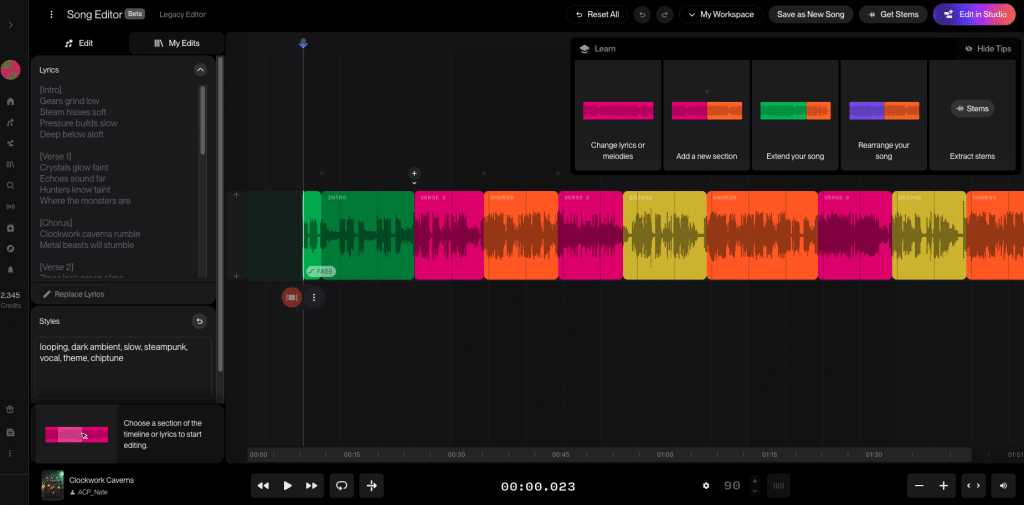Toggle the FADE option on the Intro section
1024x505 pixels.
click(321, 271)
